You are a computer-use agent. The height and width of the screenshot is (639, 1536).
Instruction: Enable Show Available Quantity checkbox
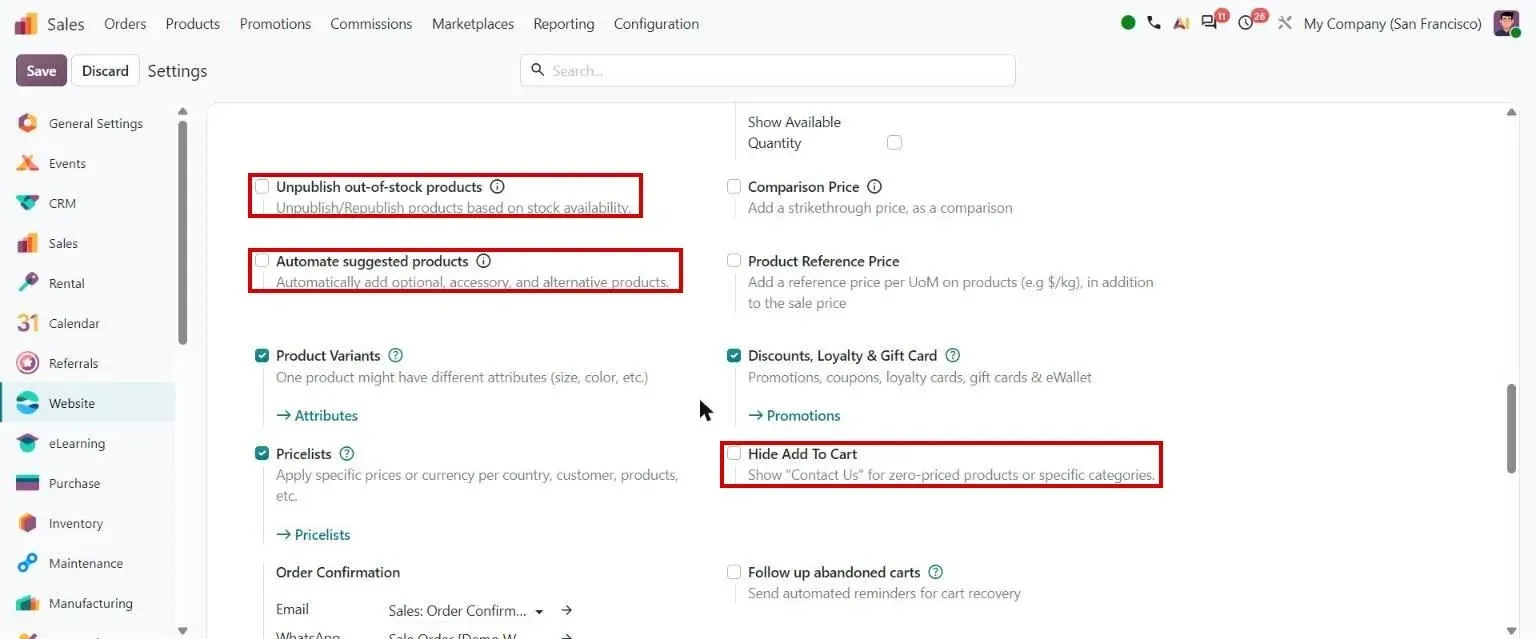click(894, 143)
